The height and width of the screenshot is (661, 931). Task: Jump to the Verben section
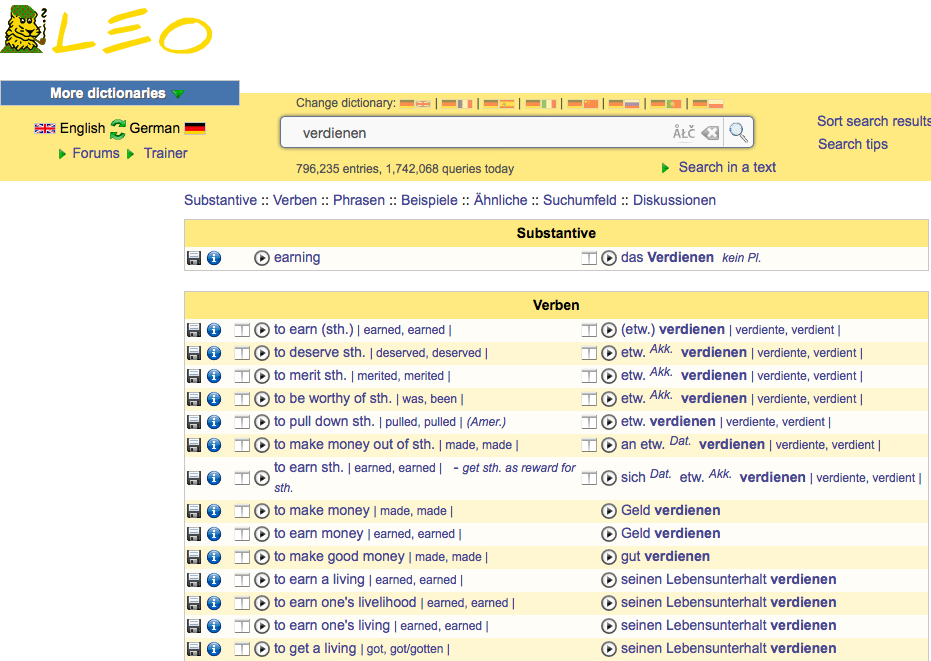[295, 200]
